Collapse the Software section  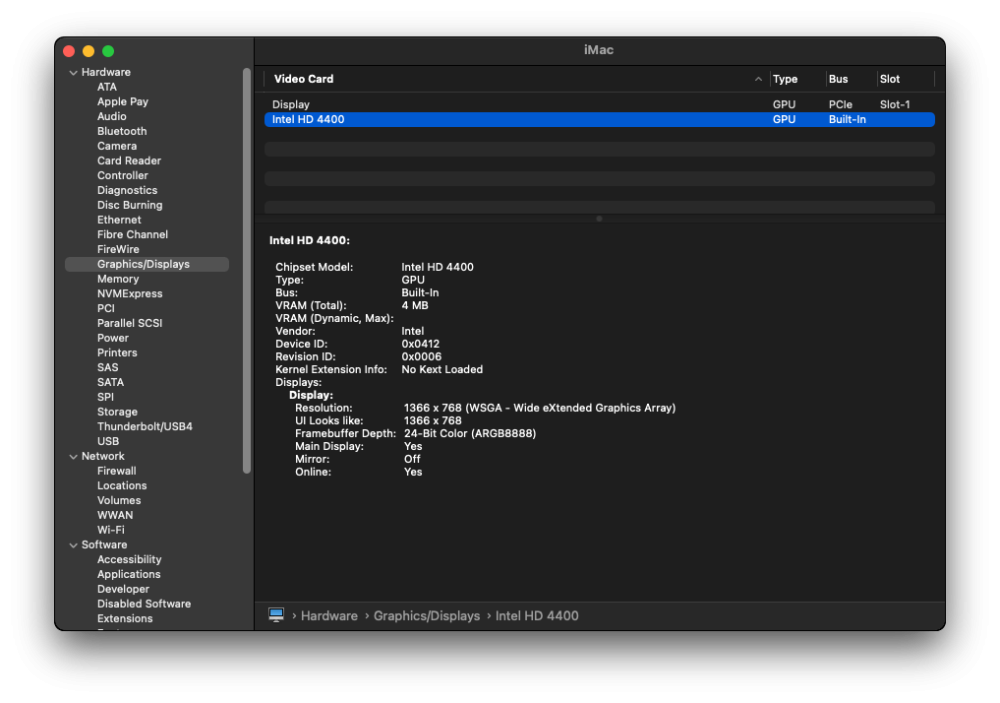click(x=73, y=545)
